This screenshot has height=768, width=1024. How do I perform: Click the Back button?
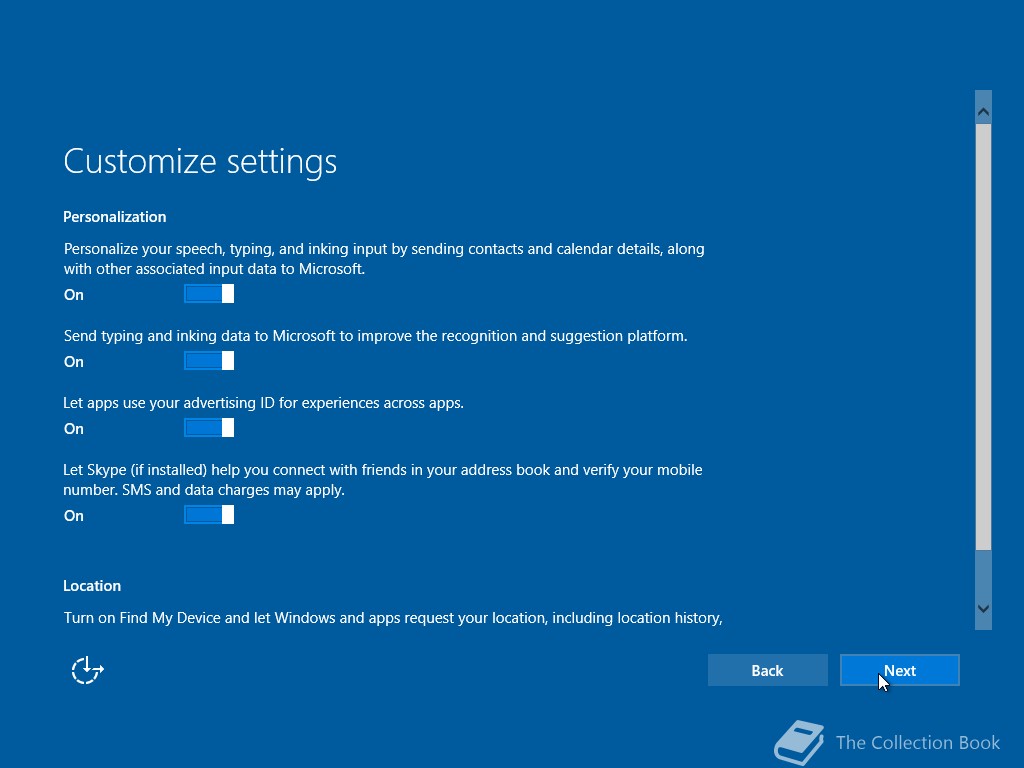click(767, 670)
